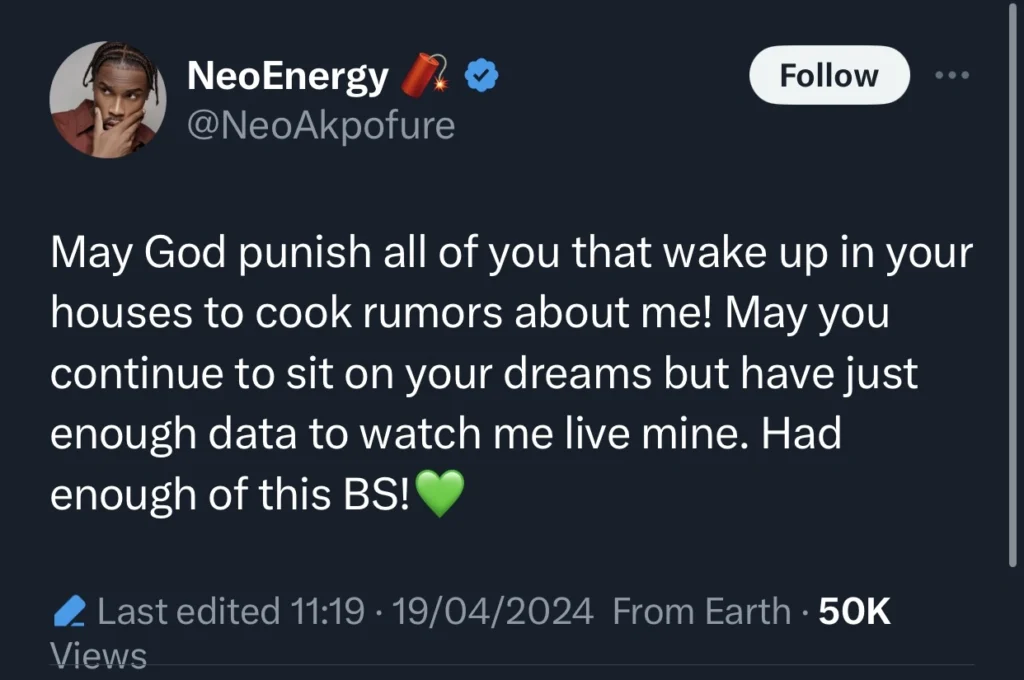Open the more actions menu for this tweet

point(952,73)
